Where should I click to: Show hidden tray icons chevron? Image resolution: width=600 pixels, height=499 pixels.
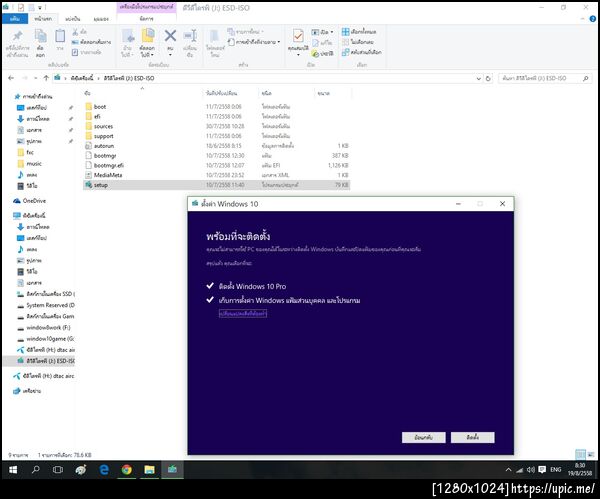pos(509,470)
